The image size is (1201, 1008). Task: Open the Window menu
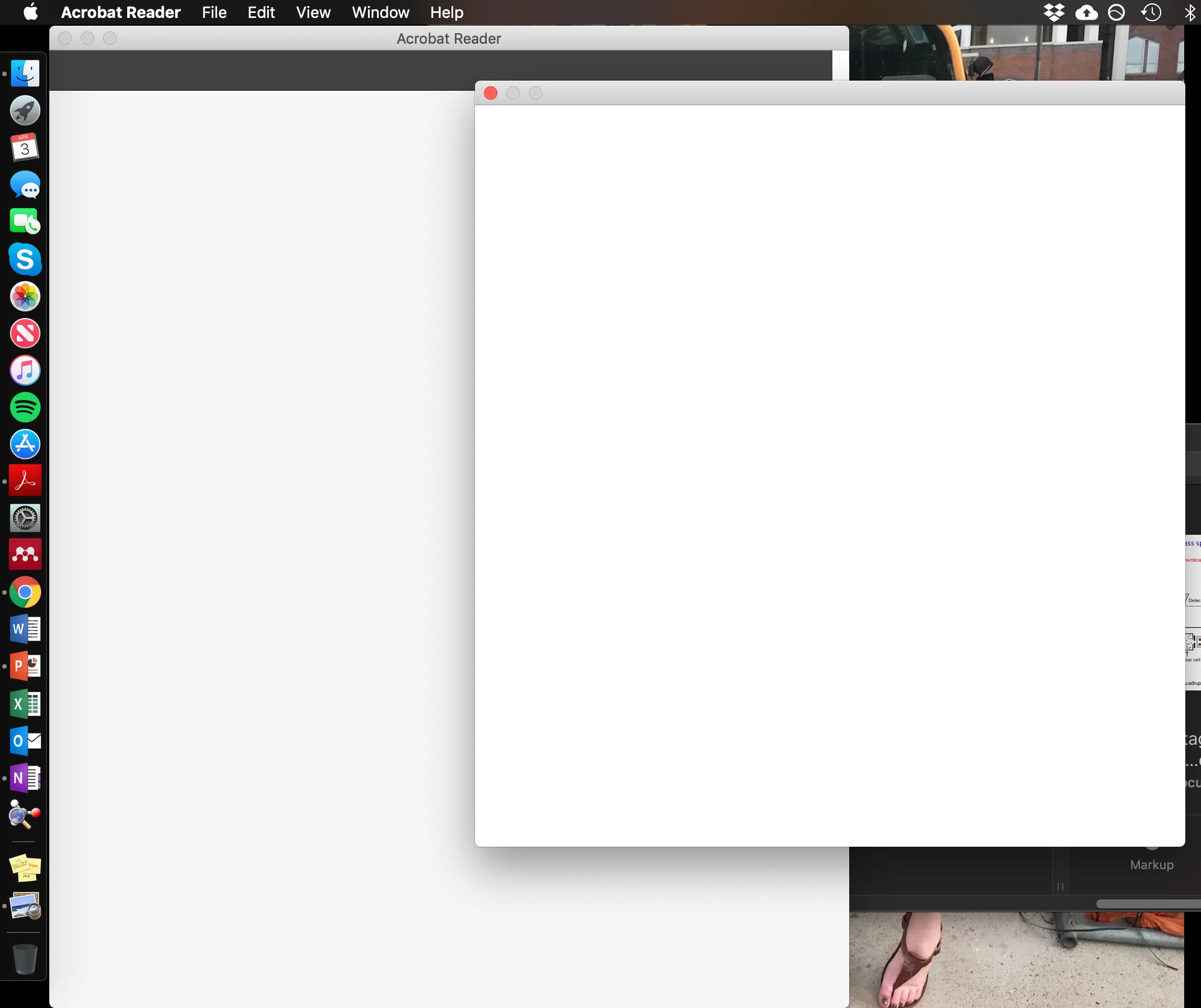tap(380, 12)
